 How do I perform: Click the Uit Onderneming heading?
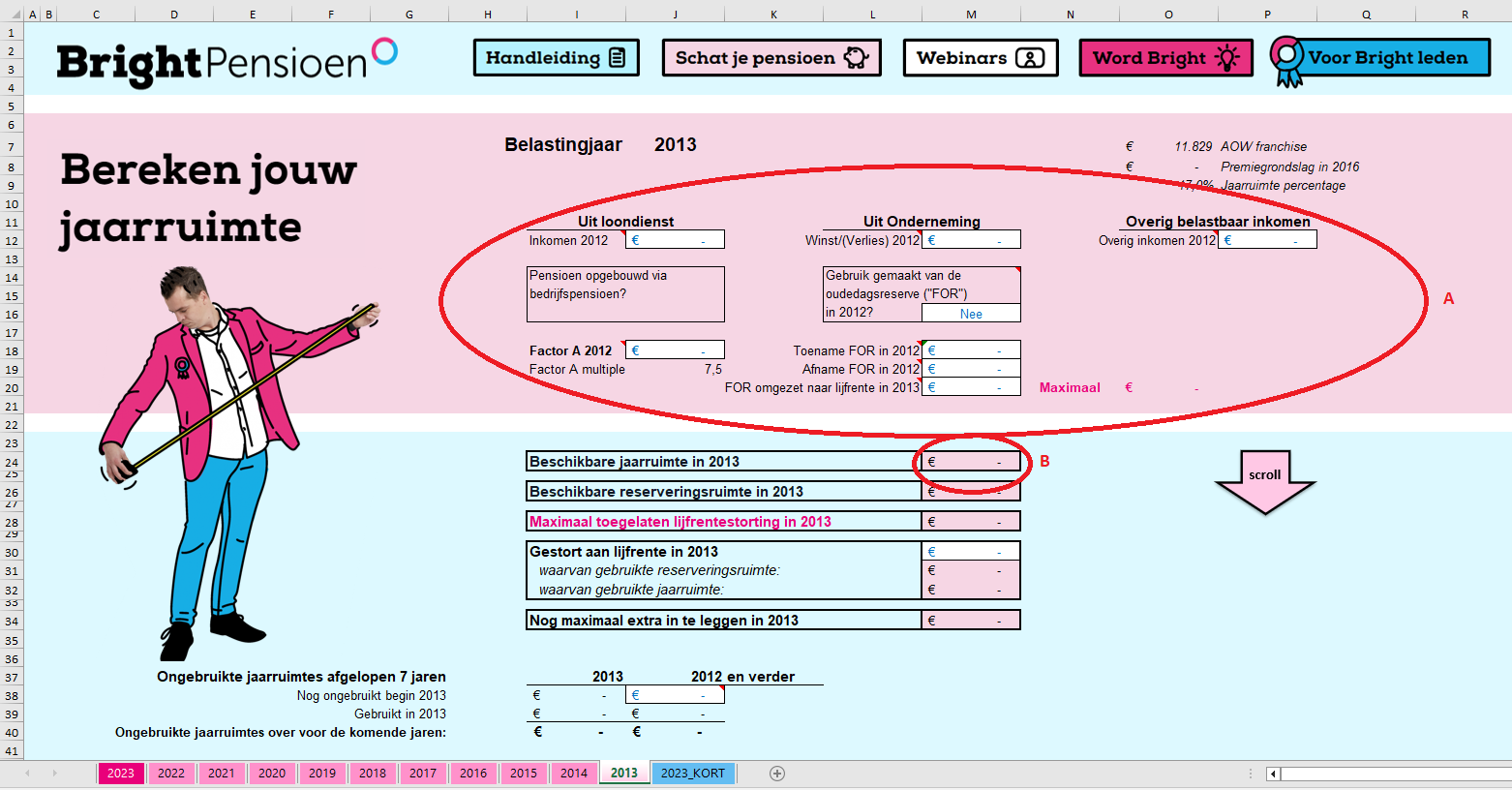[922, 222]
